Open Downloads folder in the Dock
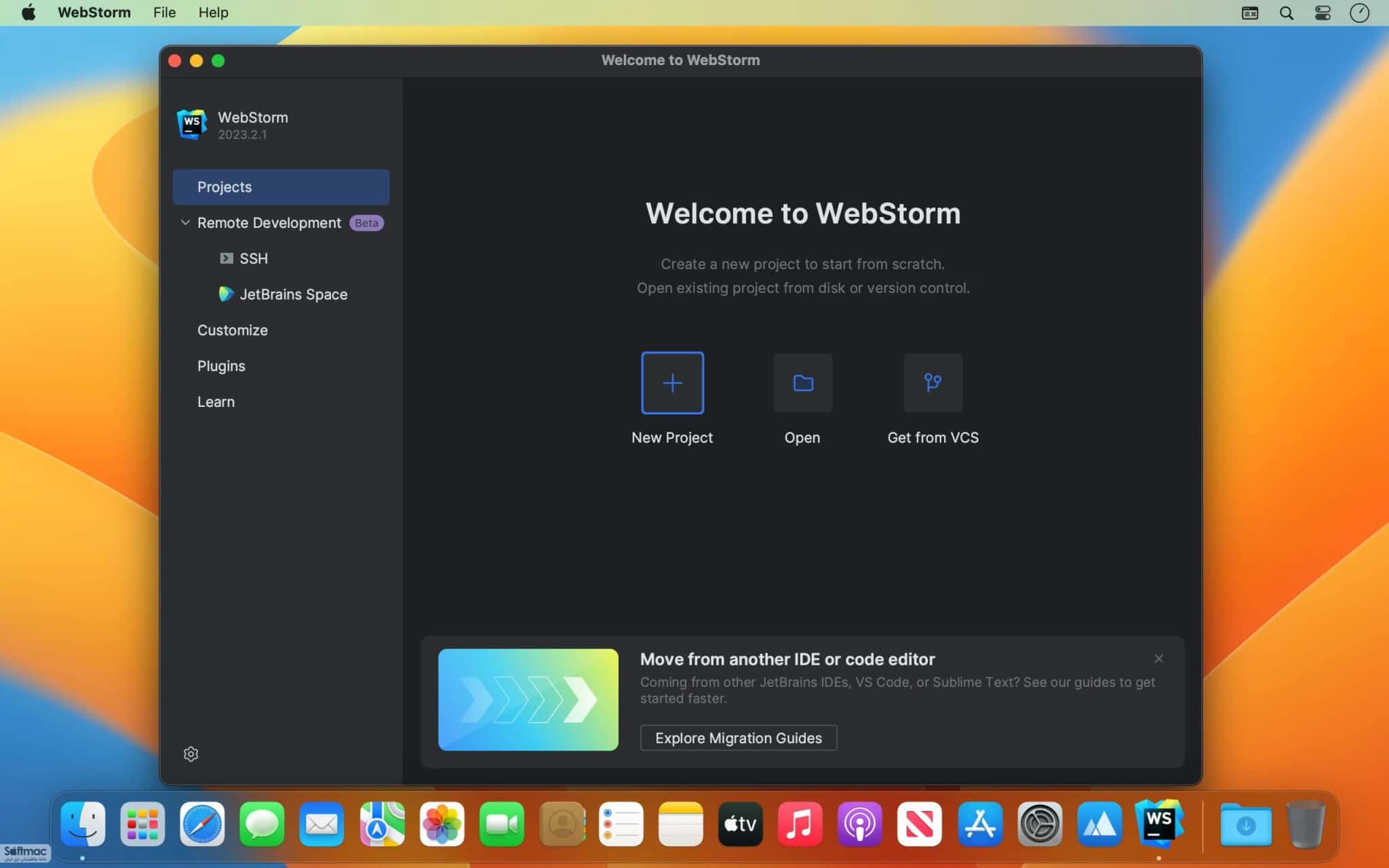 1246,824
